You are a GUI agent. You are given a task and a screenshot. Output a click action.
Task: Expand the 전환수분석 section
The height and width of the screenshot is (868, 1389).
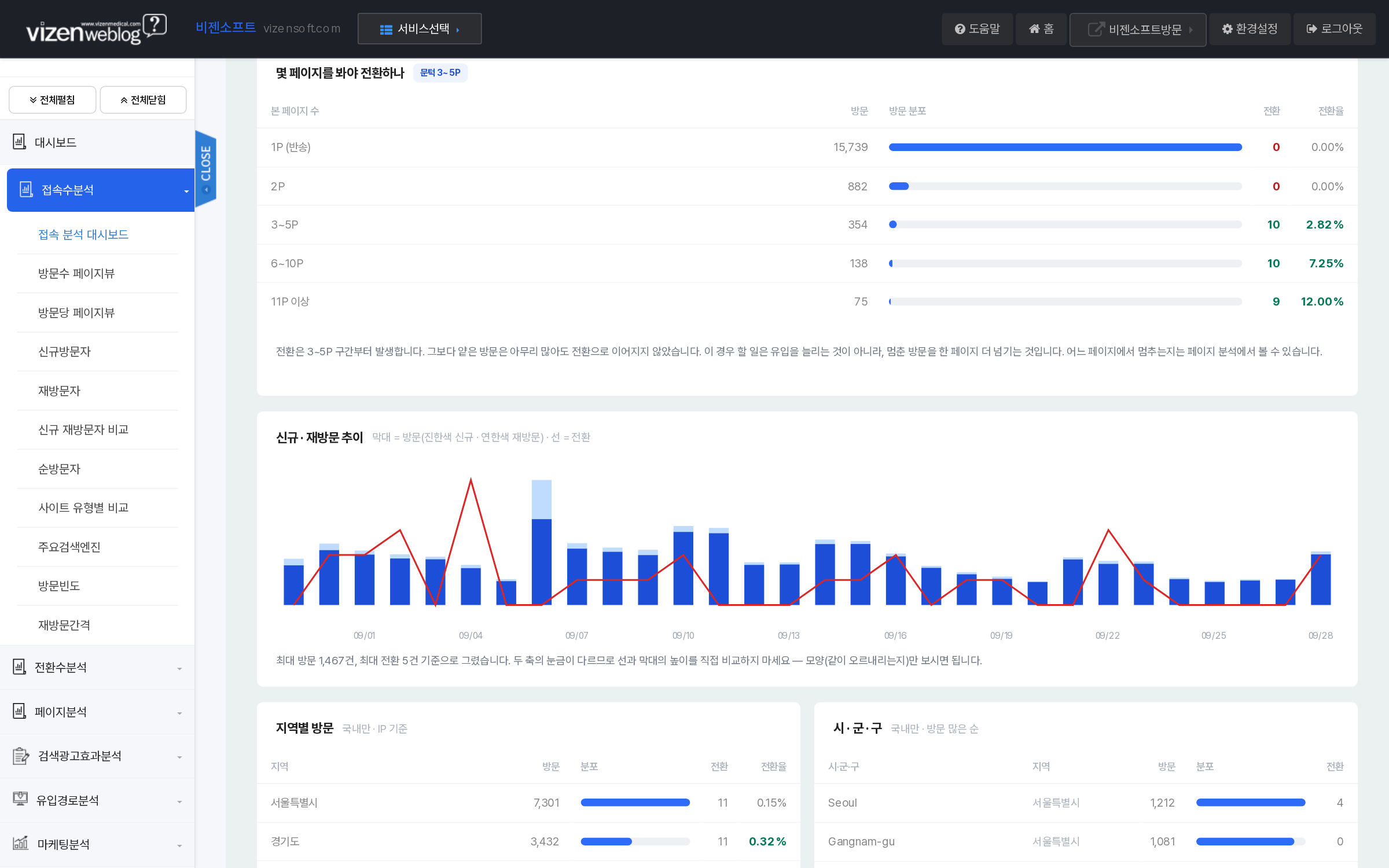click(x=97, y=668)
